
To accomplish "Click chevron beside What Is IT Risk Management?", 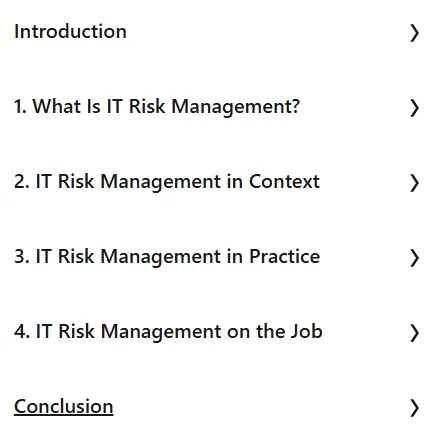I will coord(414,108).
